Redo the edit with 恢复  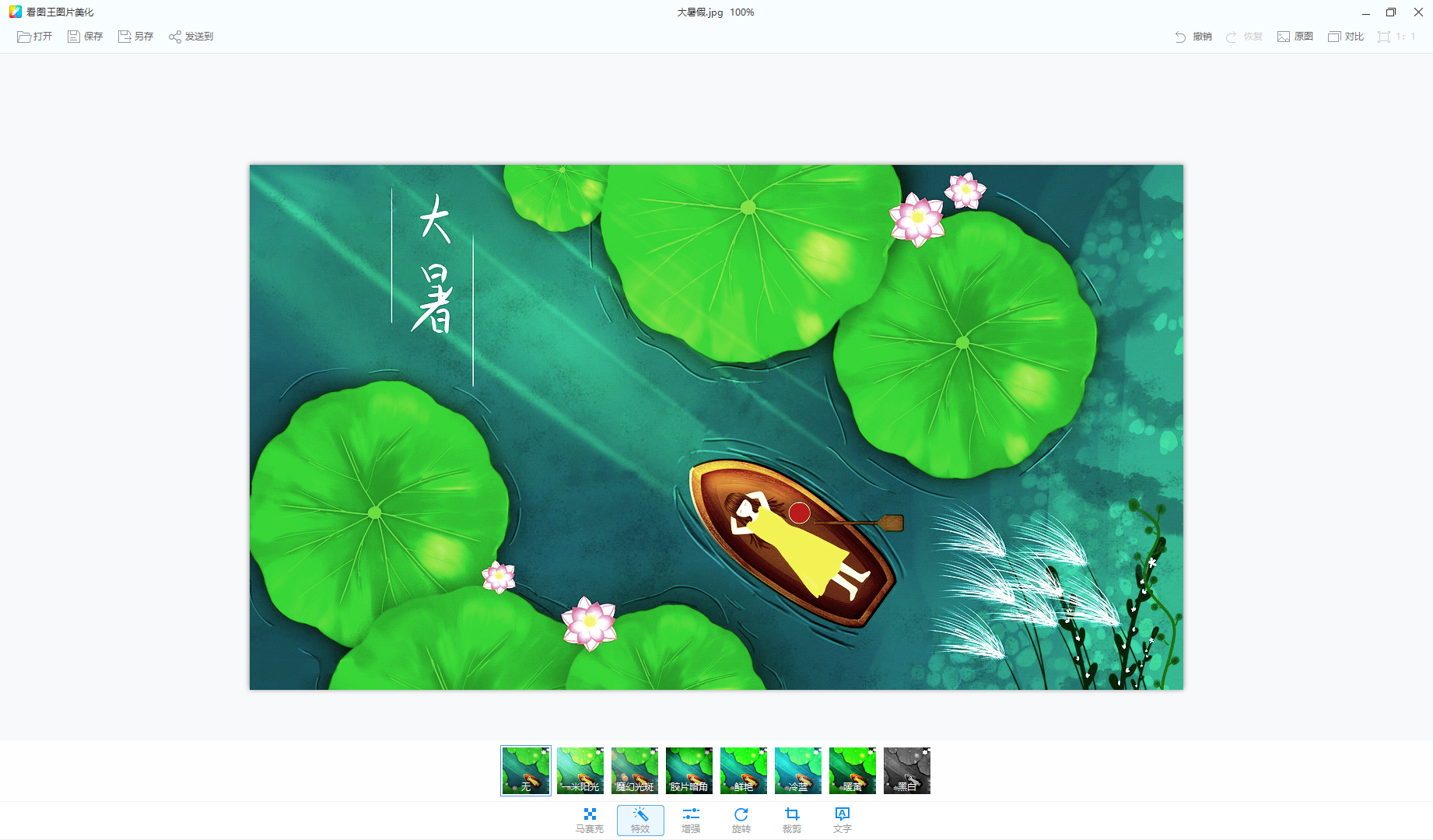click(x=1244, y=37)
